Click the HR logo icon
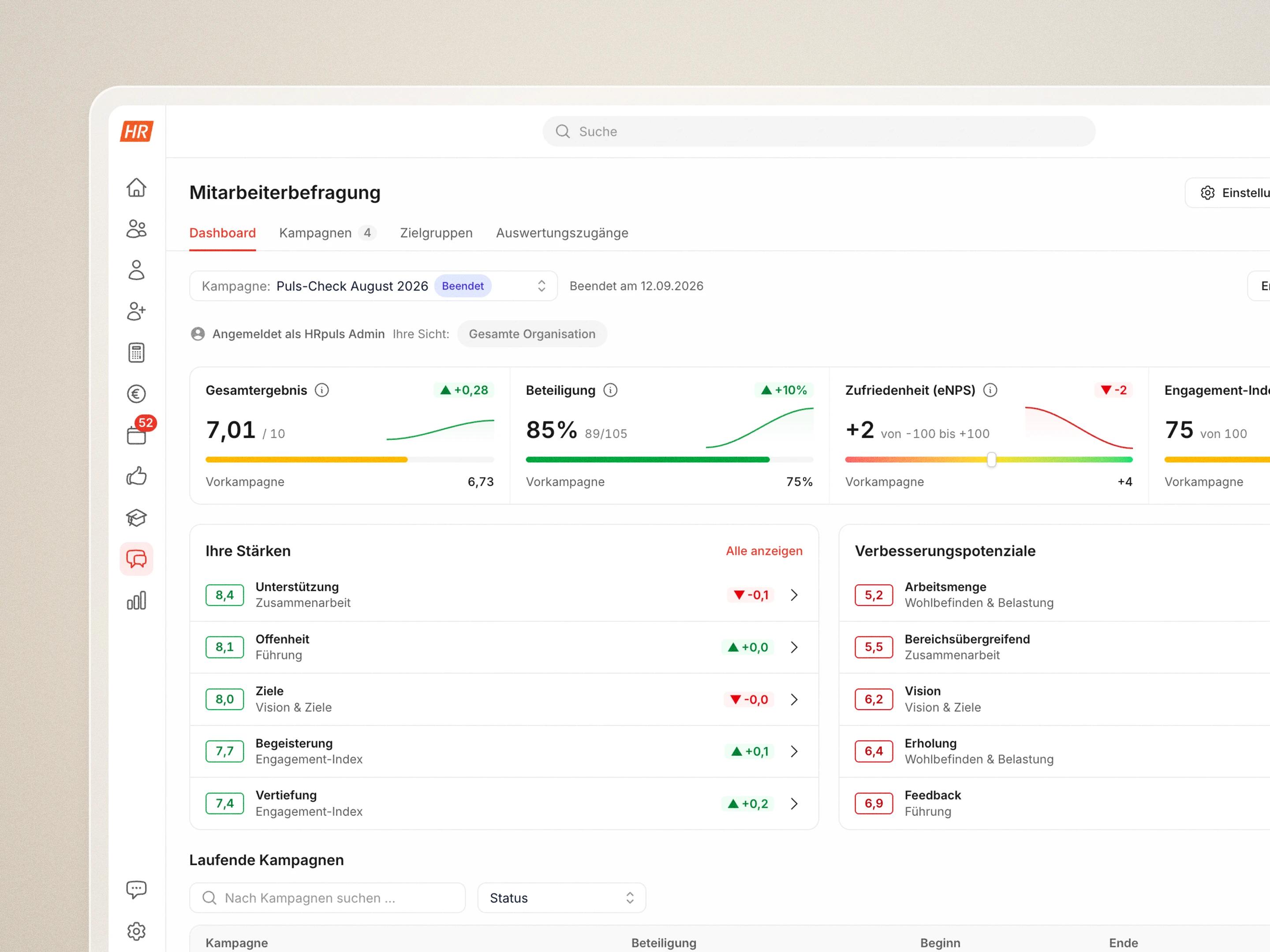This screenshot has width=1270, height=952. 137,131
